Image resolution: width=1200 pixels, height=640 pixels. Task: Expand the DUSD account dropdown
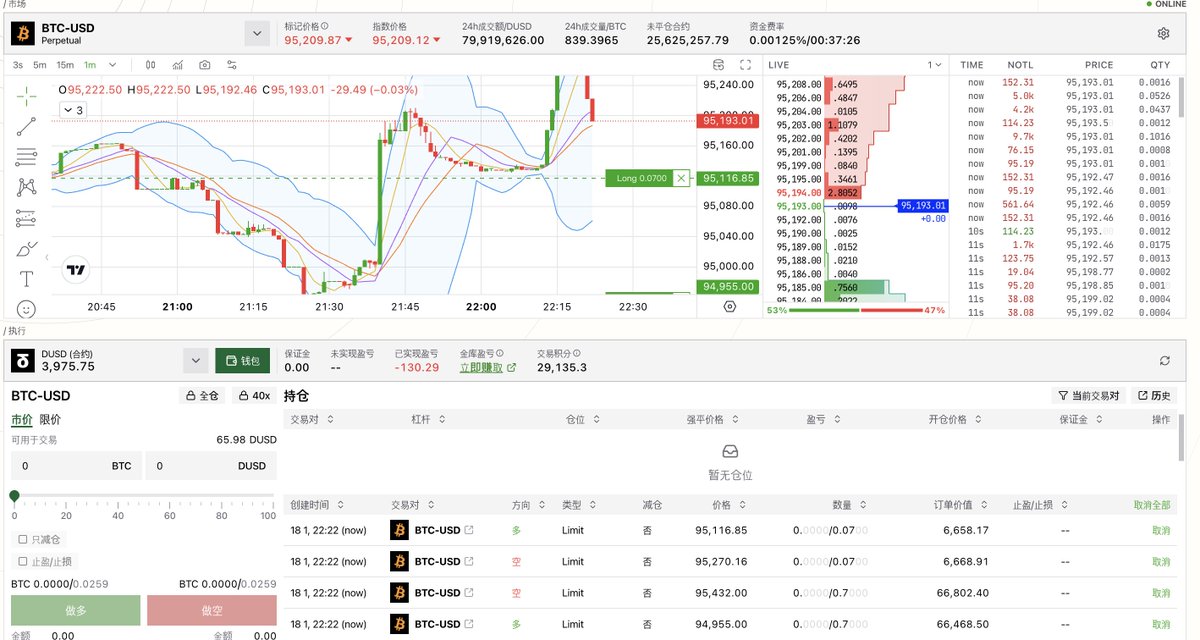[195, 360]
